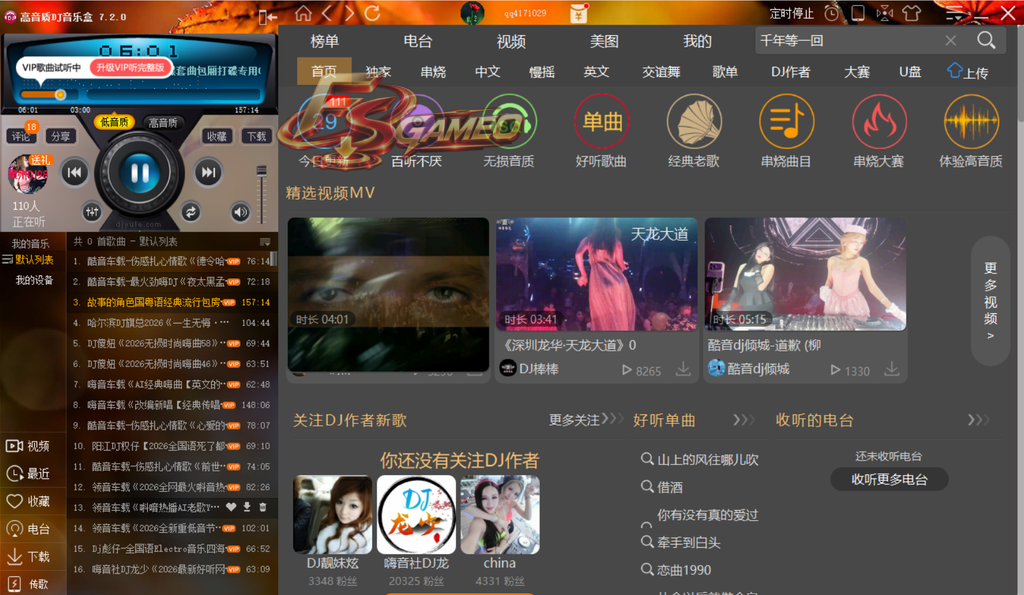Viewport: 1024px width, 595px height.
Task: Expand the 更多视频 side panel
Action: point(991,301)
